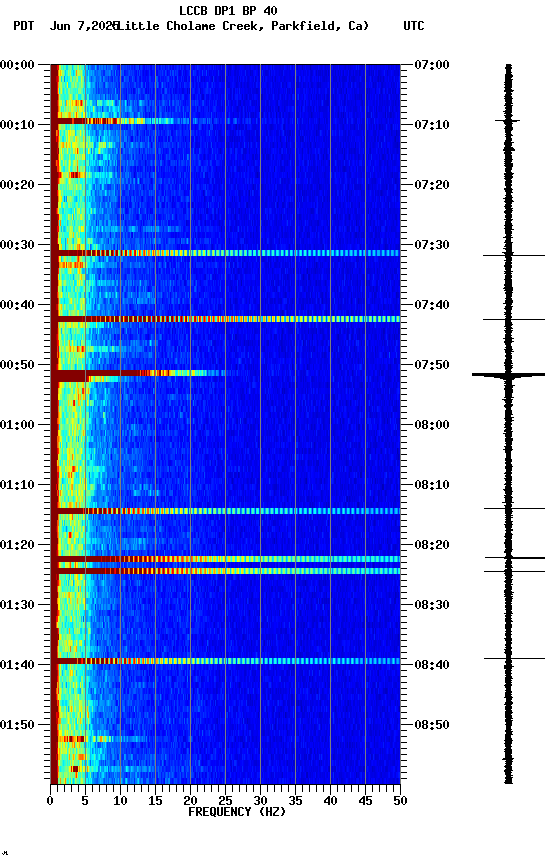The height and width of the screenshot is (864, 552).
Task: Click the largest seismogram spike near 07:51 UTC
Action: tap(508, 375)
